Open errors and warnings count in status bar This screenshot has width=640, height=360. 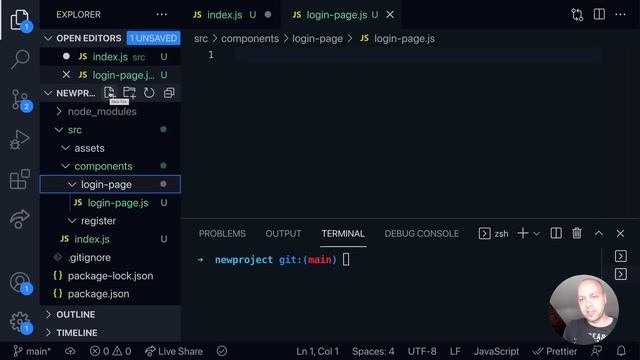pos(111,351)
